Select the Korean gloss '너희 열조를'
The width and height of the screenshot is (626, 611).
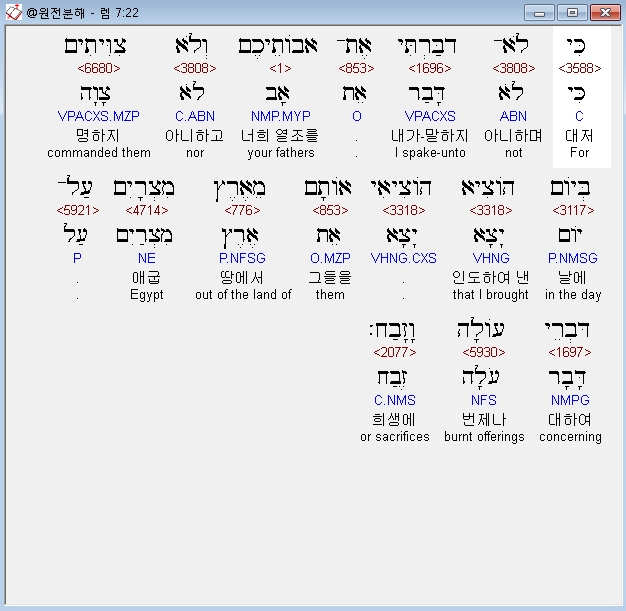(280, 136)
